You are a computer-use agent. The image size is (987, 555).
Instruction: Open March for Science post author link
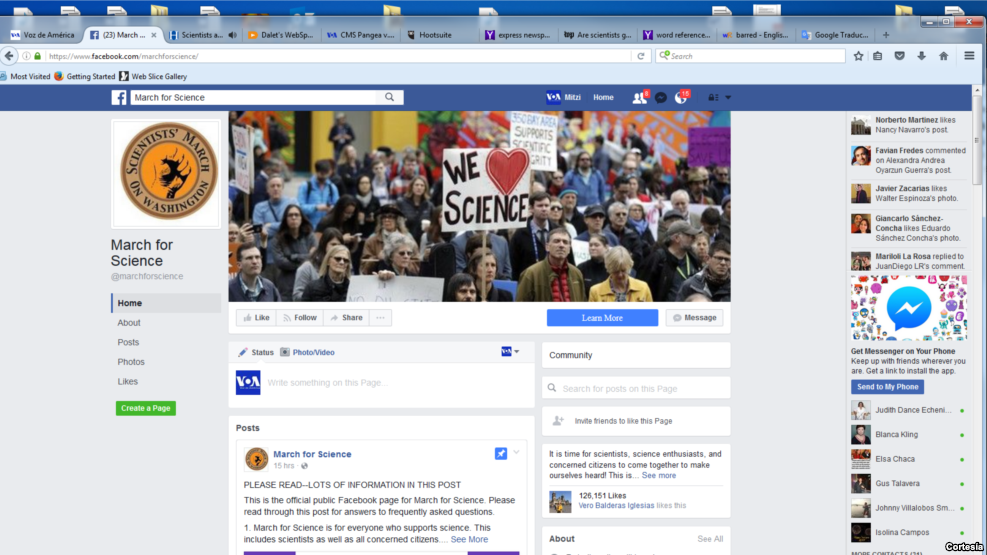[312, 454]
